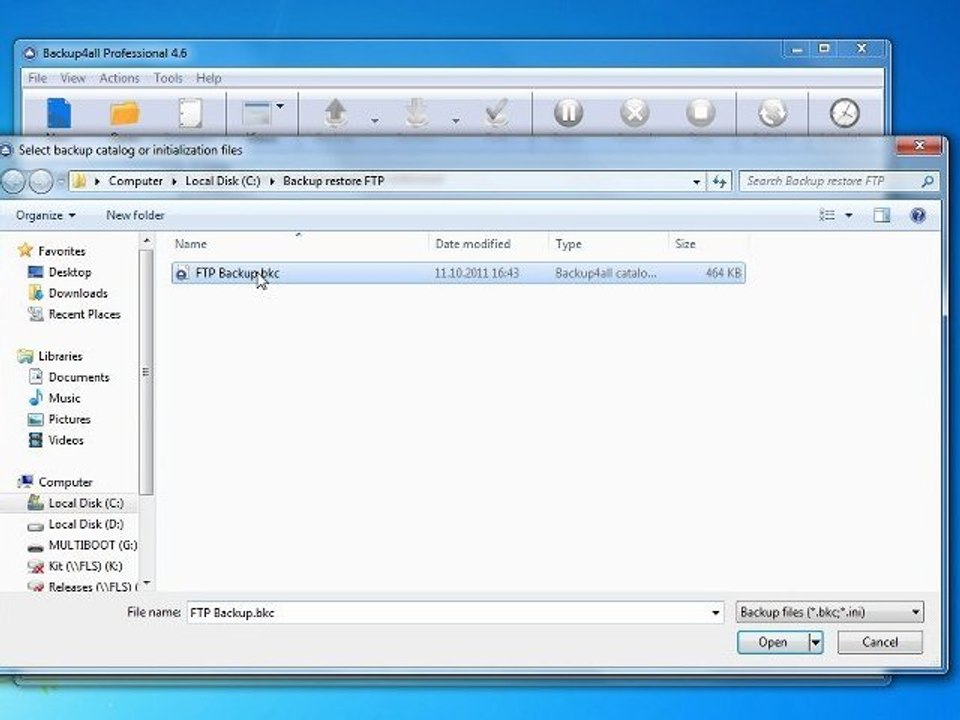Click the Backup up-arrow icon in Backup4all toolbar
Viewport: 960px width, 720px height.
(336, 114)
